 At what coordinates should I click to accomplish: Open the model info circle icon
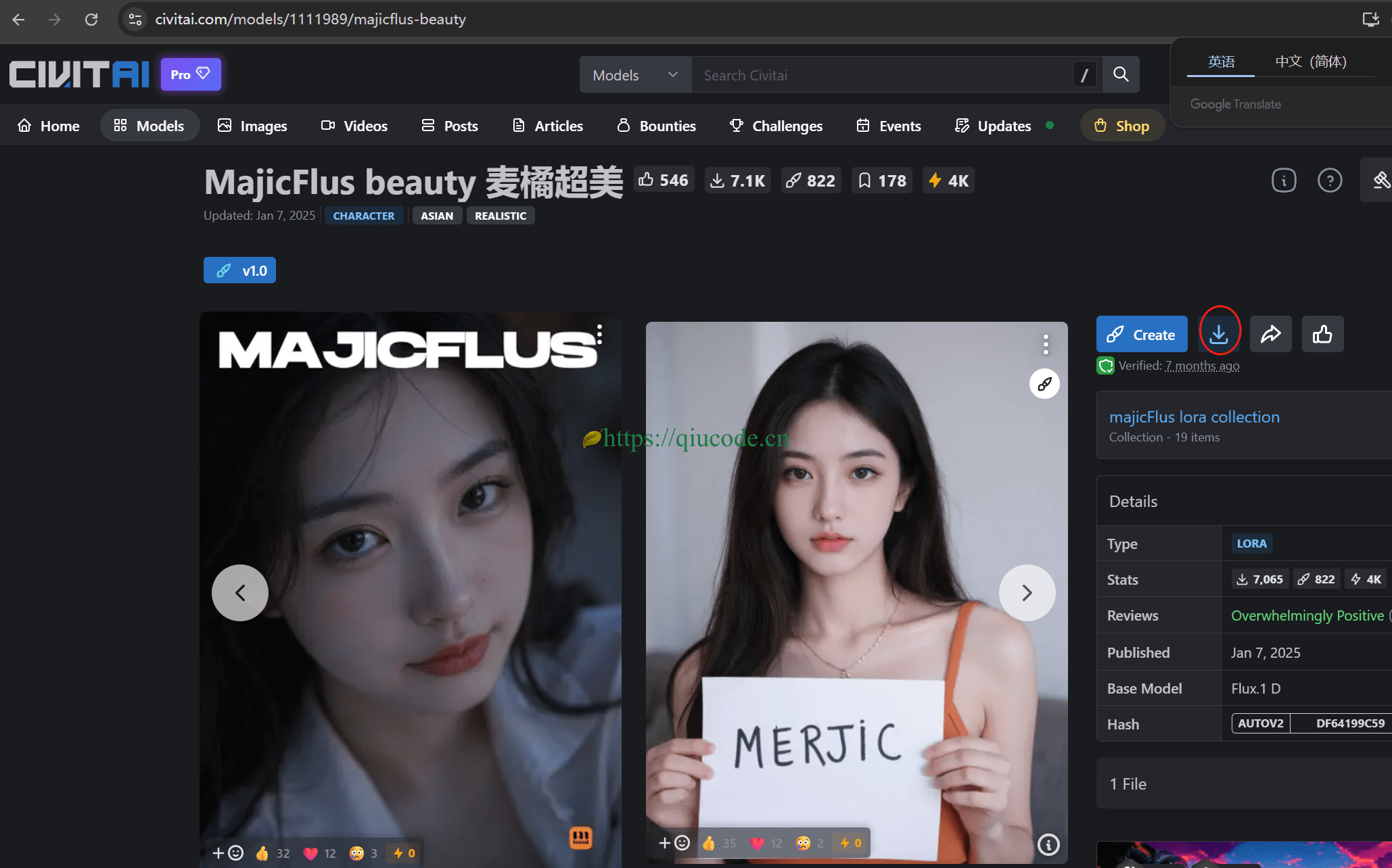tap(1284, 180)
